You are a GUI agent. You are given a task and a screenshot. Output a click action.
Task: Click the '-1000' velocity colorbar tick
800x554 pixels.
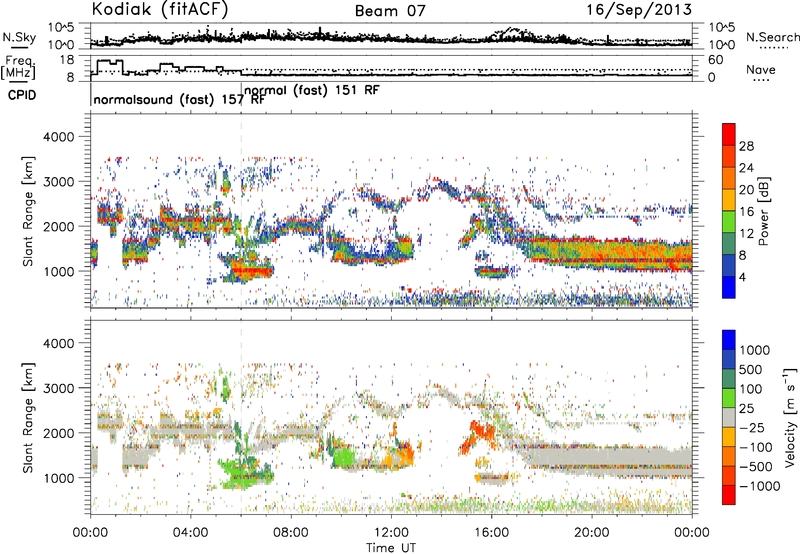[x=760, y=486]
